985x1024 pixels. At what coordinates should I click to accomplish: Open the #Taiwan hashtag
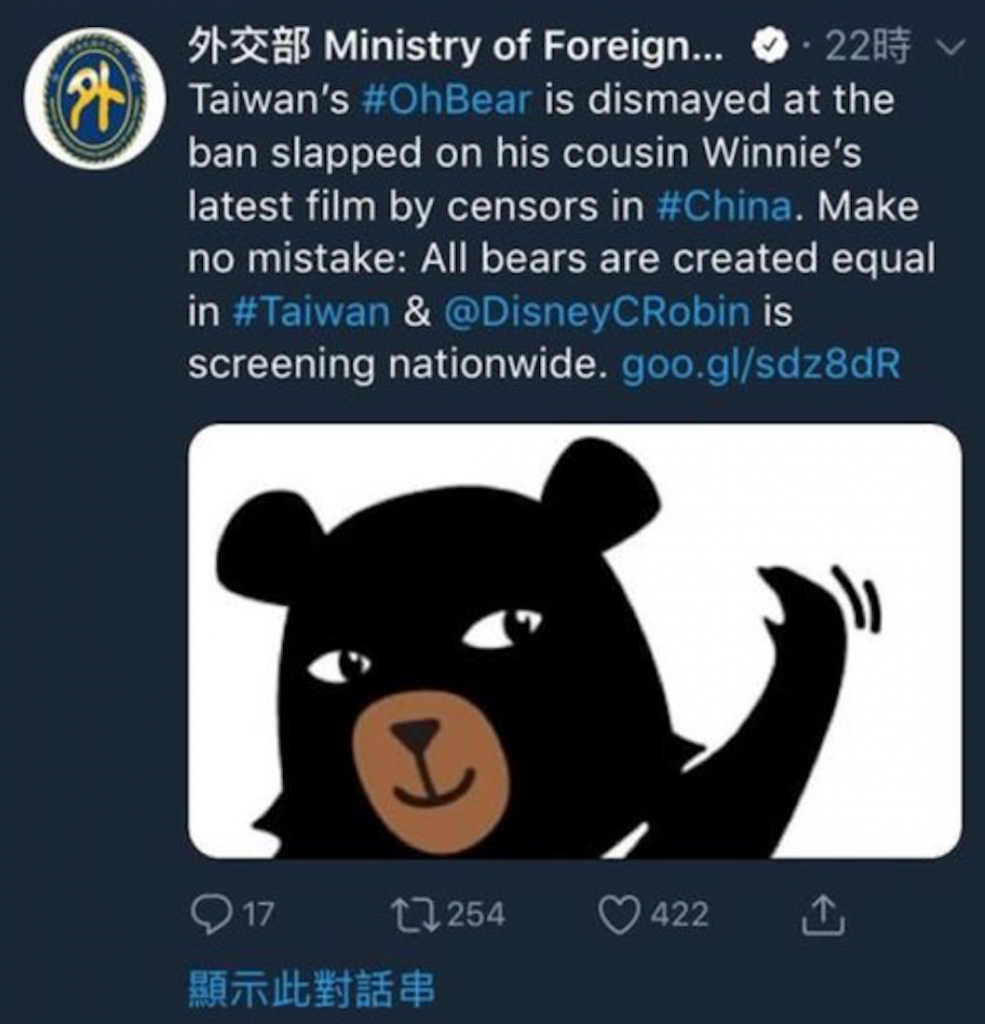(x=311, y=312)
